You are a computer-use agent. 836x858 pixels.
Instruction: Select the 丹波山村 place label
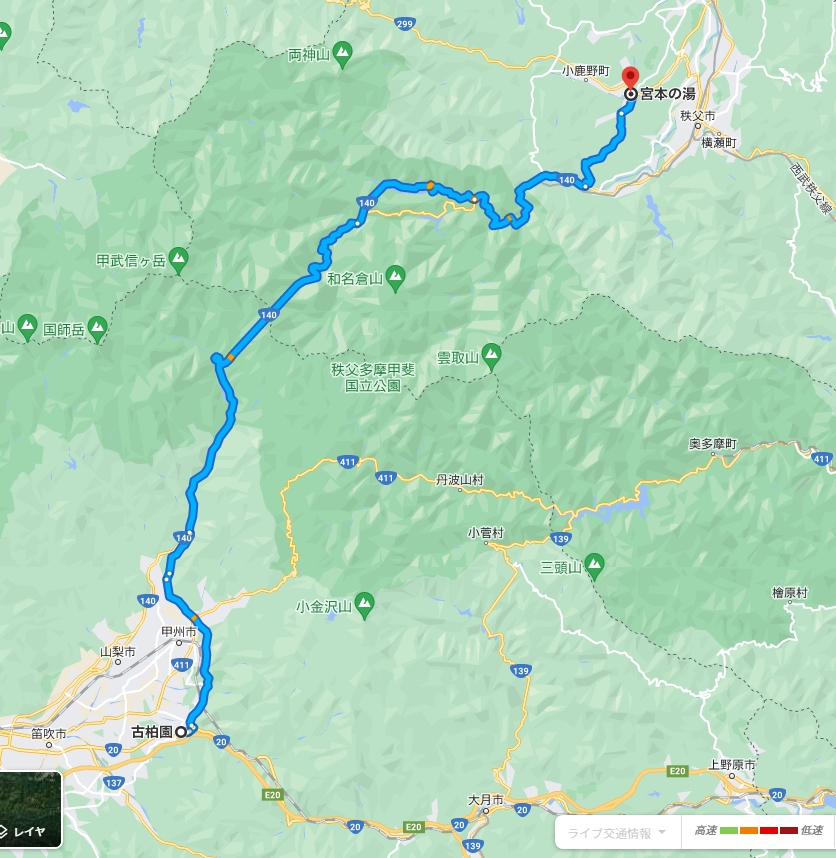[x=460, y=480]
